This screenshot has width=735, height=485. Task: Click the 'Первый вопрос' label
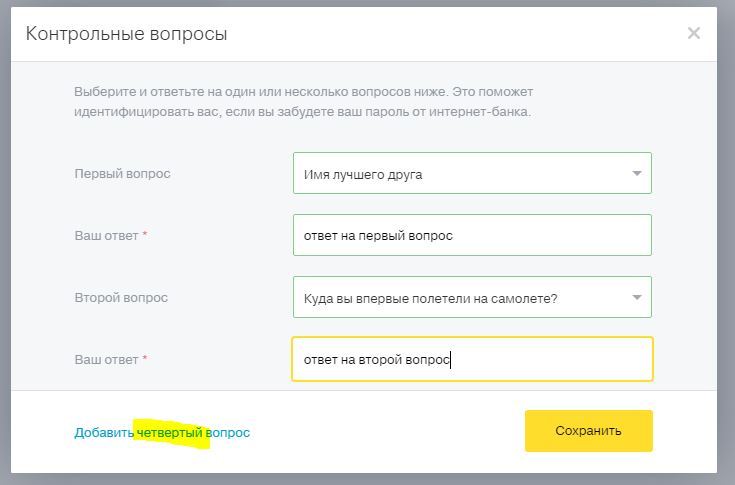122,174
